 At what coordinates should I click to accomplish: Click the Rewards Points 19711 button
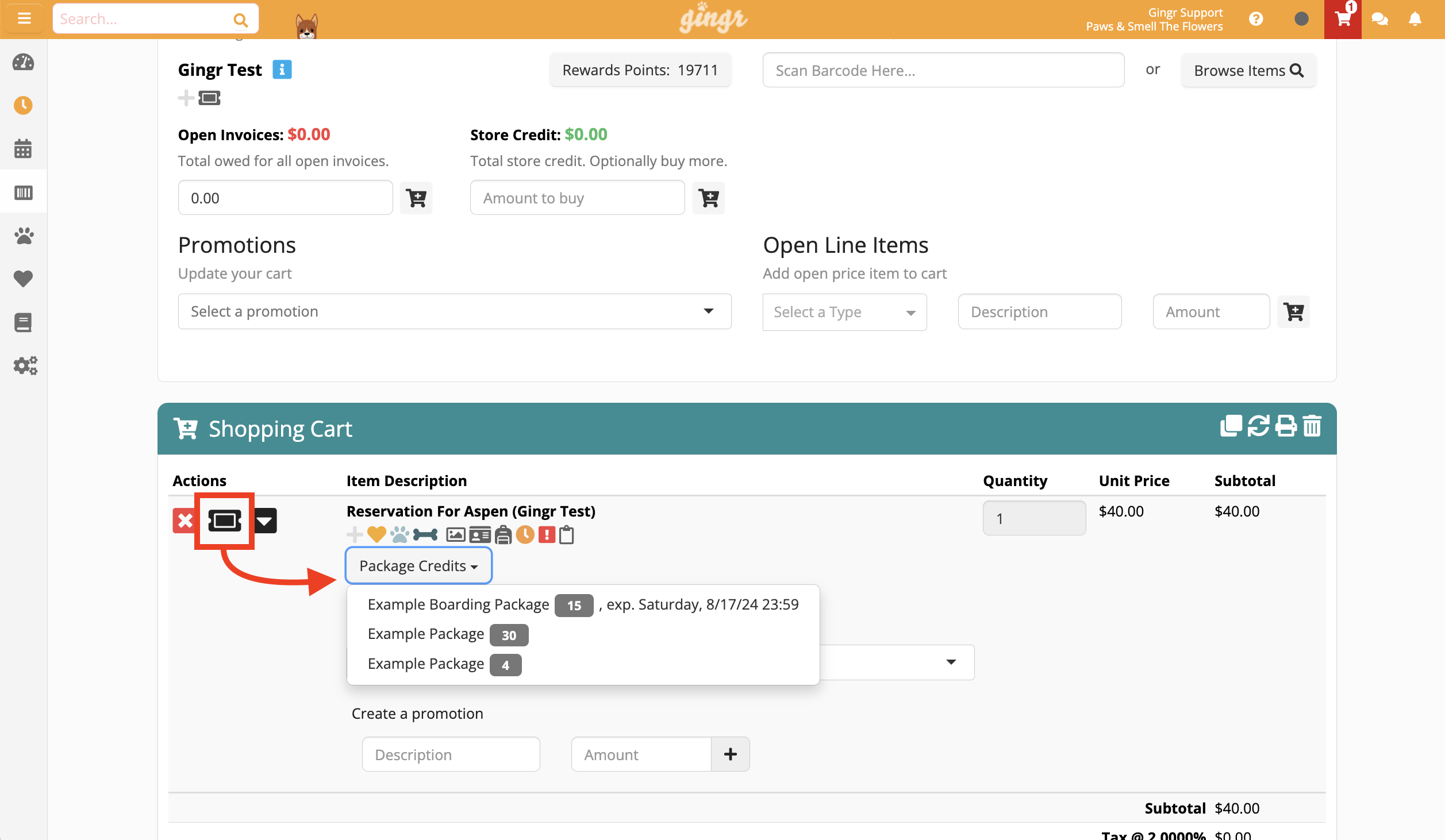click(x=640, y=70)
